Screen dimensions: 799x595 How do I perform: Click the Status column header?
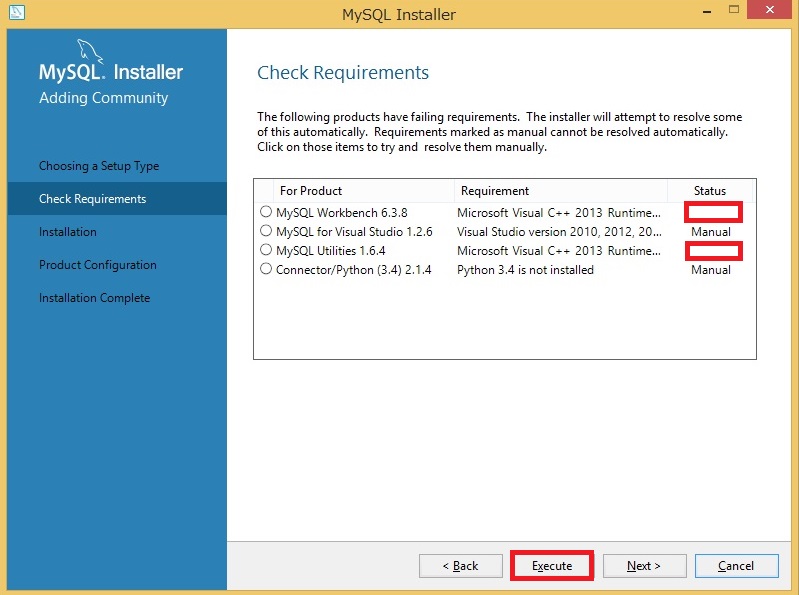coord(710,191)
